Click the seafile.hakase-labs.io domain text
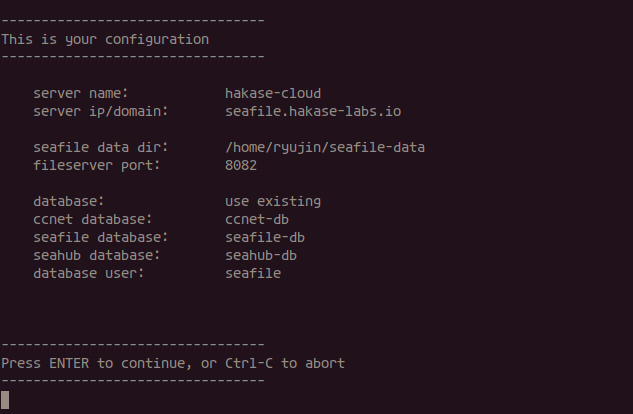This screenshot has width=633, height=414. pyautogui.click(x=313, y=111)
